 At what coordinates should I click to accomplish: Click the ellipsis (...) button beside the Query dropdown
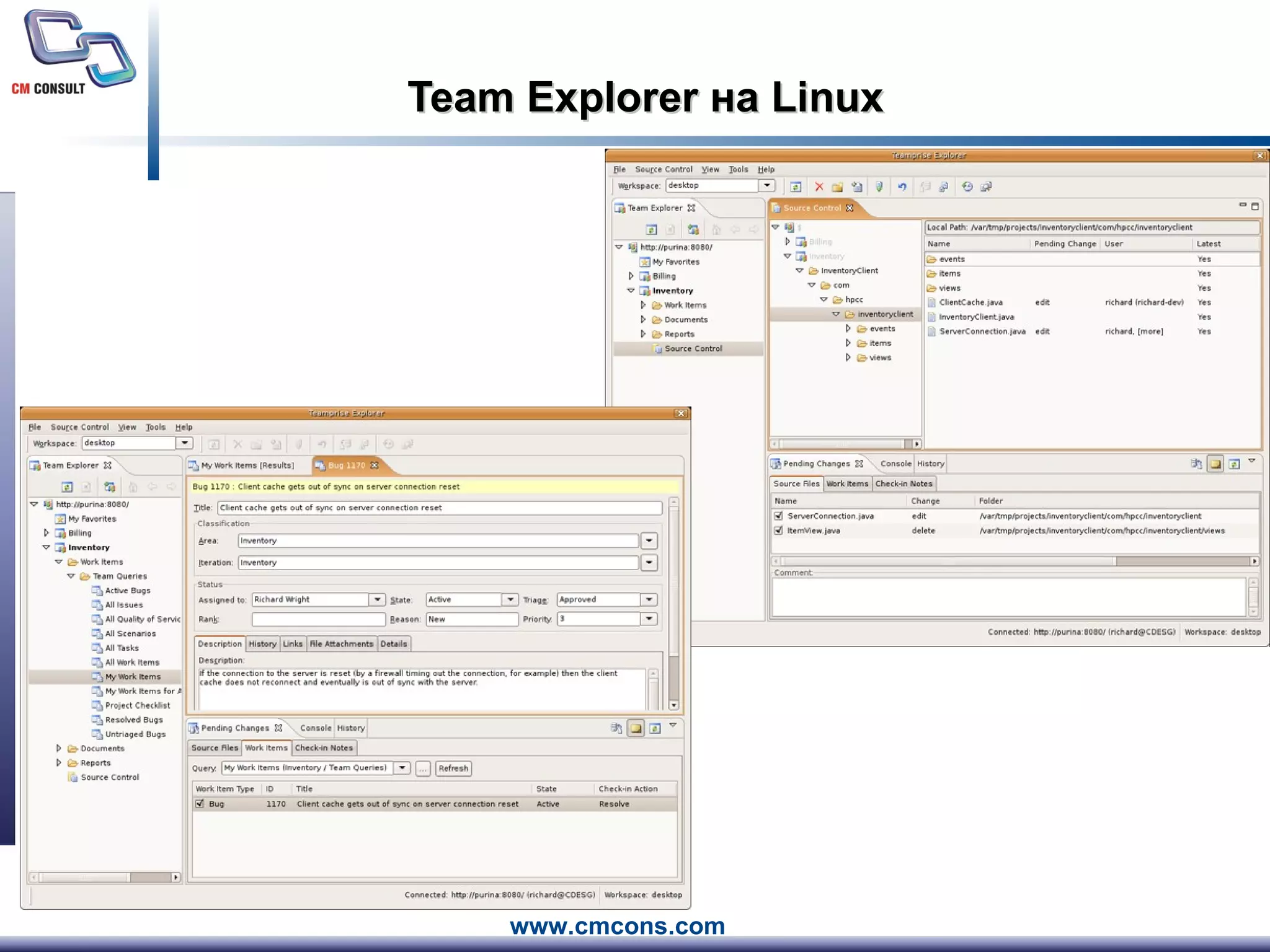[422, 769]
